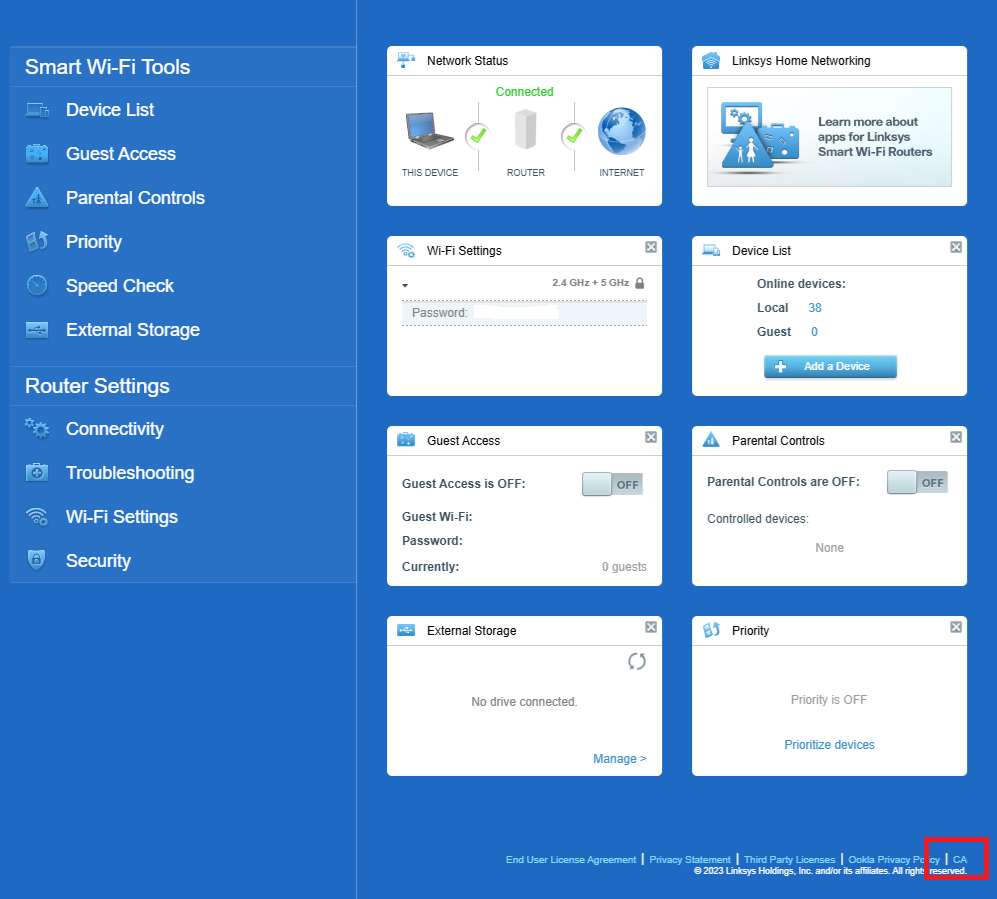Open the Speed Check clock icon
The height and width of the screenshot is (899, 997).
pyautogui.click(x=37, y=286)
